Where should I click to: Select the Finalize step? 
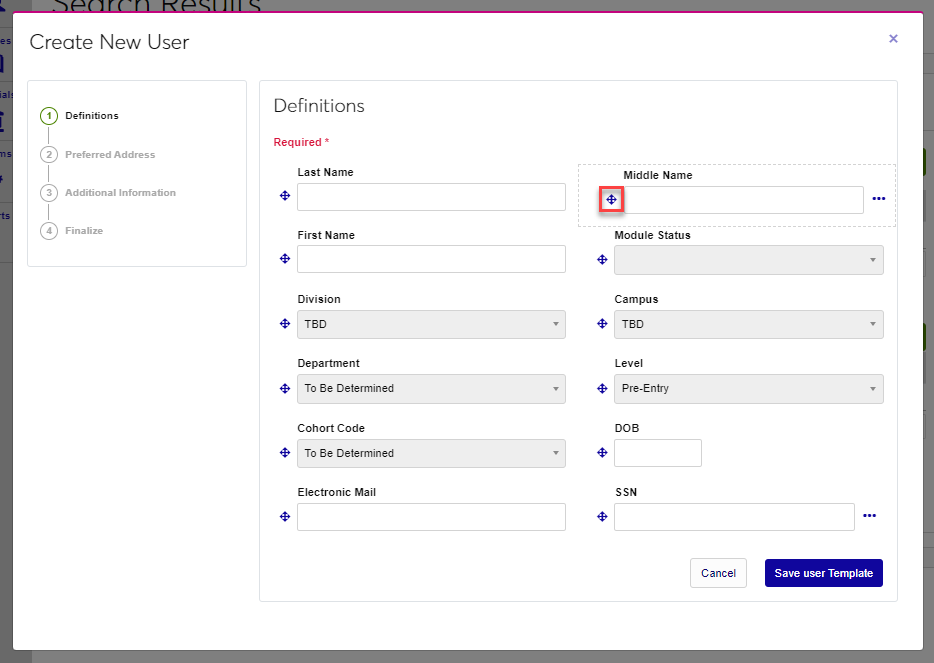click(x=84, y=231)
